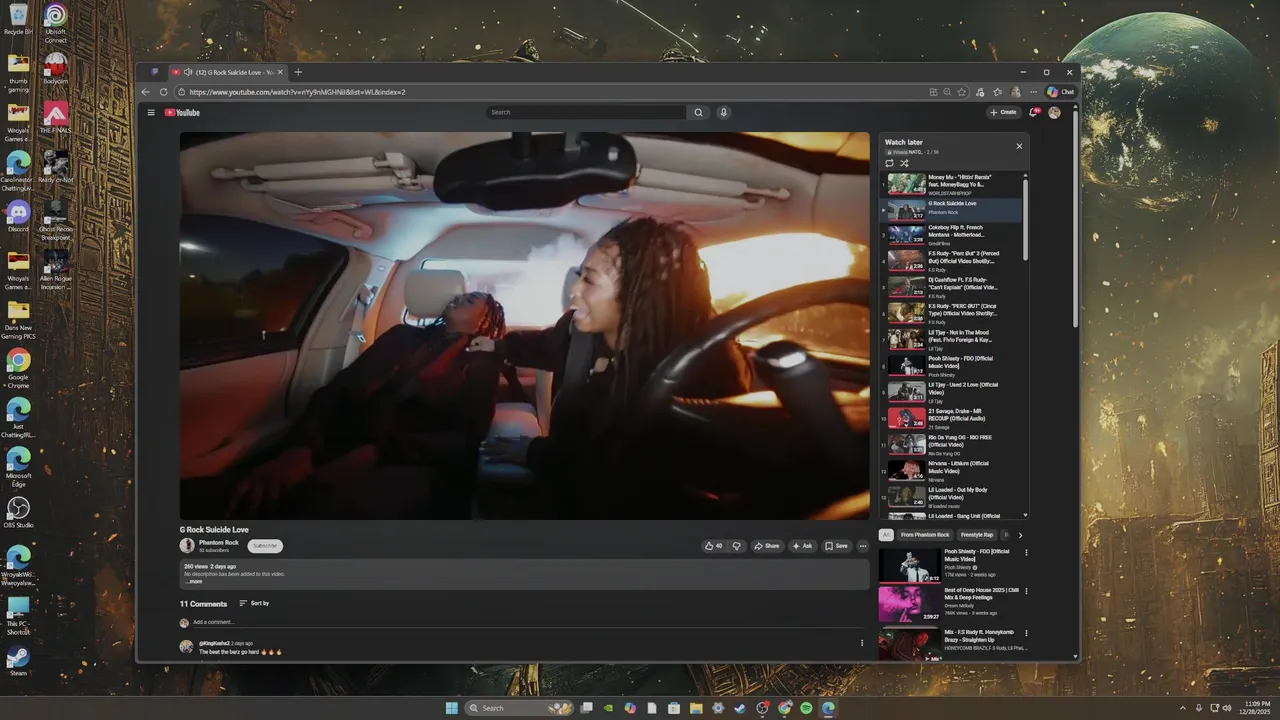
Task: Select the All filter chip
Action: [886, 535]
